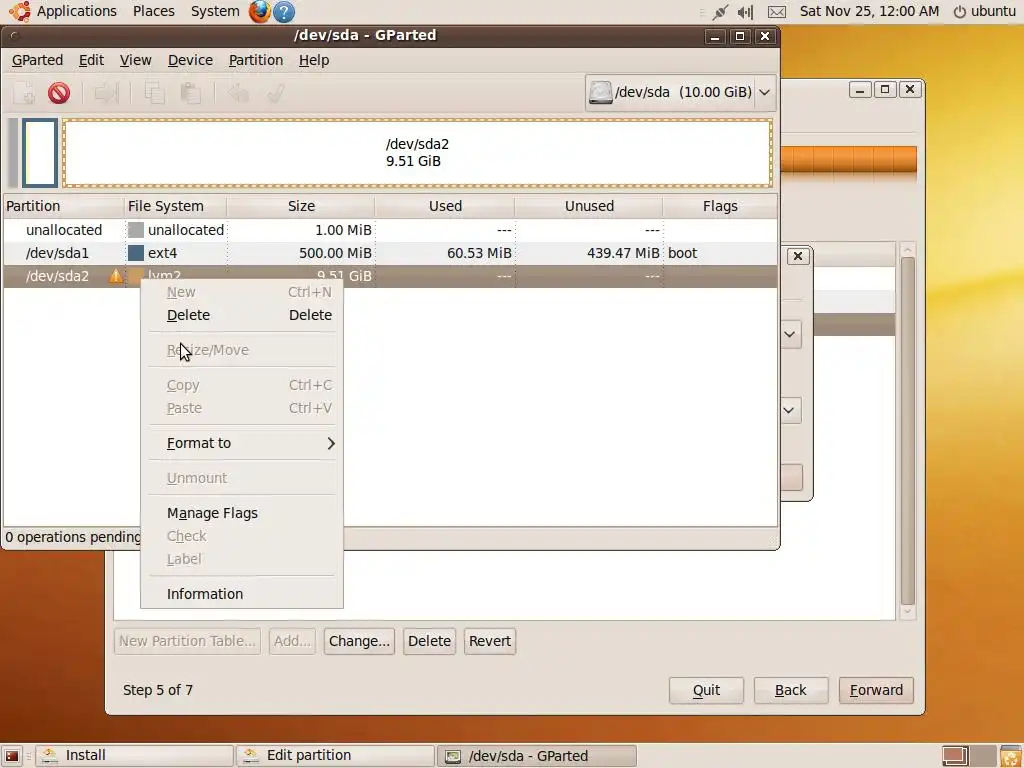Click the Undo last operation toolbar icon
The width and height of the screenshot is (1024, 768).
(238, 93)
